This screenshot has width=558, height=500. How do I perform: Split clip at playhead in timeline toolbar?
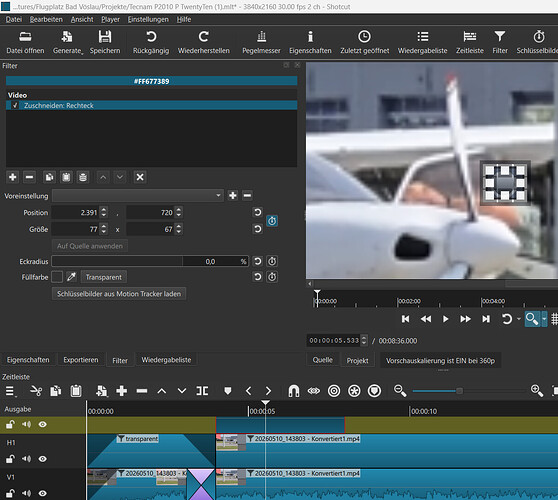[202, 391]
